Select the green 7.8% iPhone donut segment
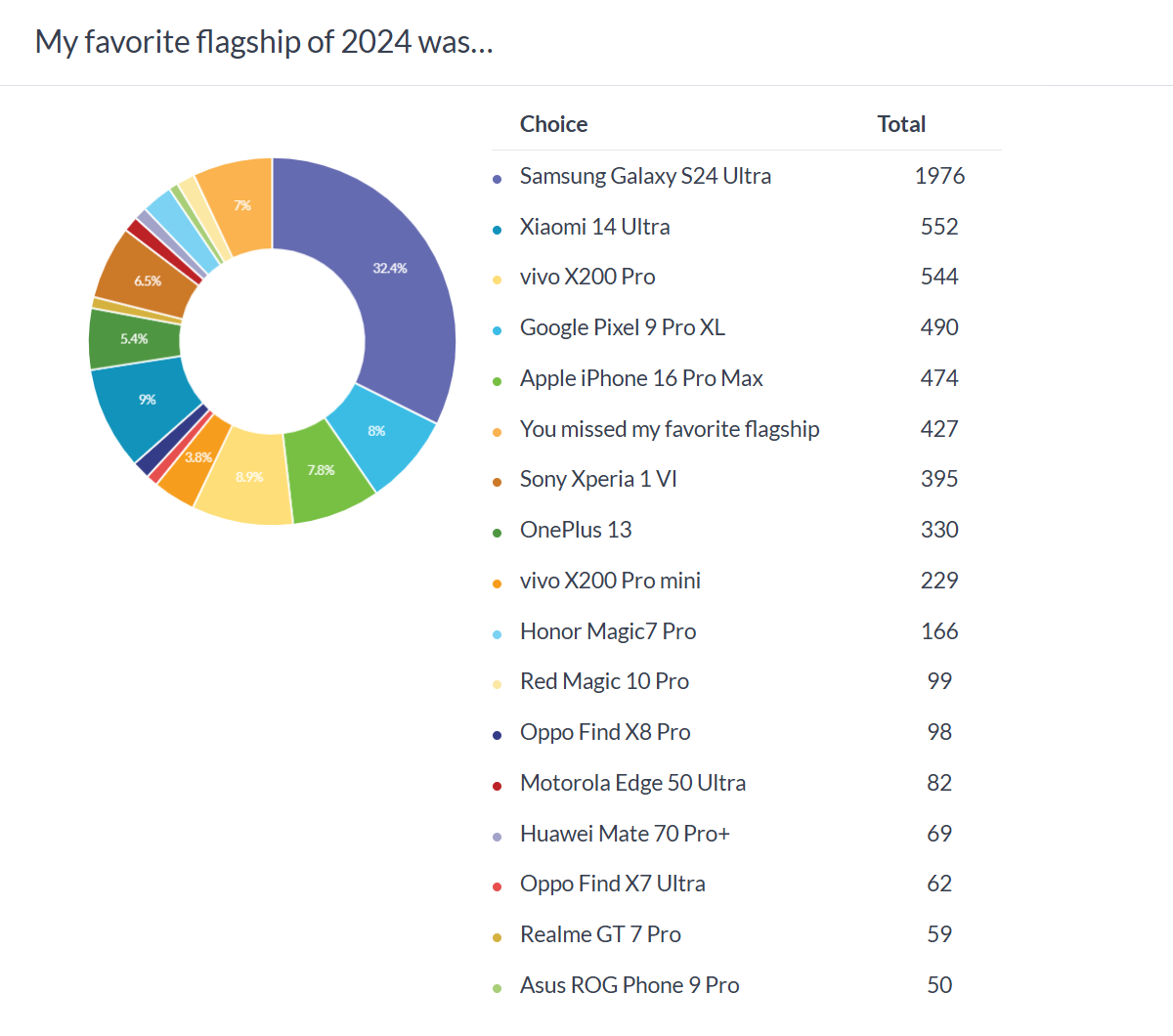The height and width of the screenshot is (1036, 1173). (323, 471)
